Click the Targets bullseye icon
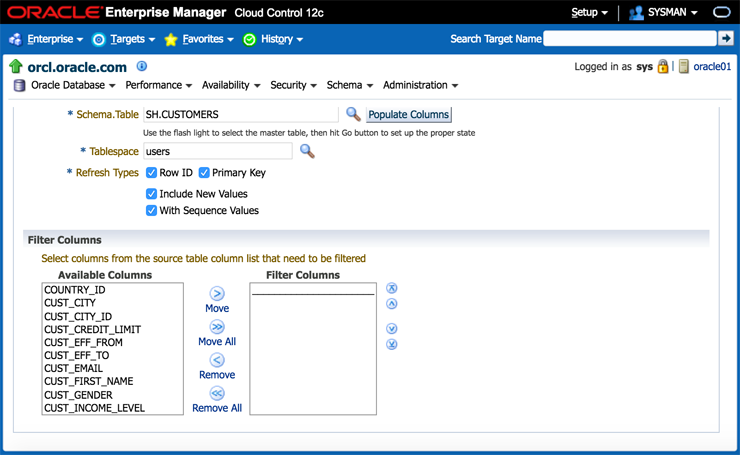This screenshot has height=455, width=740. pyautogui.click(x=99, y=40)
